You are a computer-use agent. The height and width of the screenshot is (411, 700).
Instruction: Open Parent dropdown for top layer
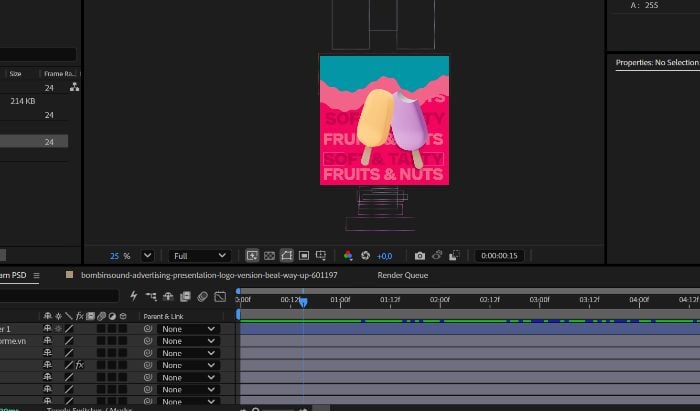pyautogui.click(x=188, y=329)
